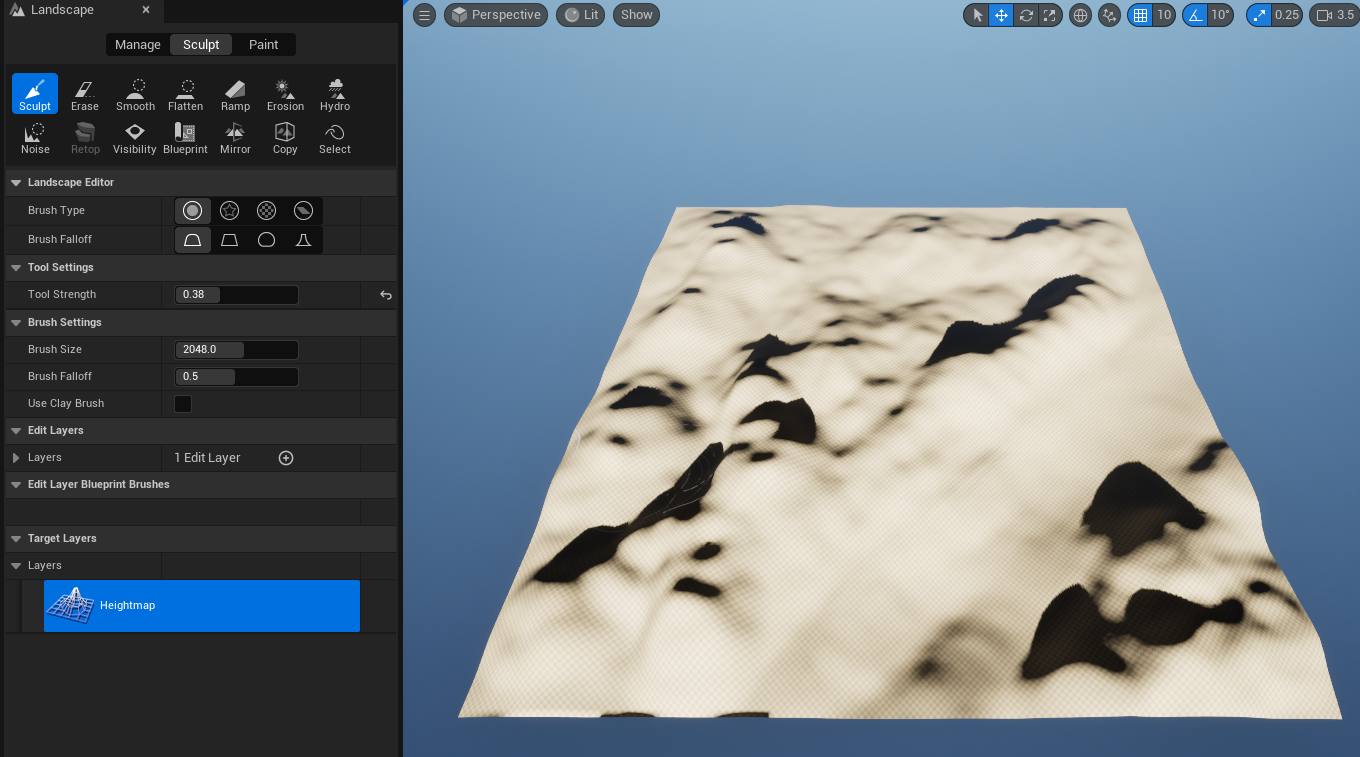The image size is (1360, 757).
Task: Switch to the Paint tab
Action: click(x=264, y=45)
